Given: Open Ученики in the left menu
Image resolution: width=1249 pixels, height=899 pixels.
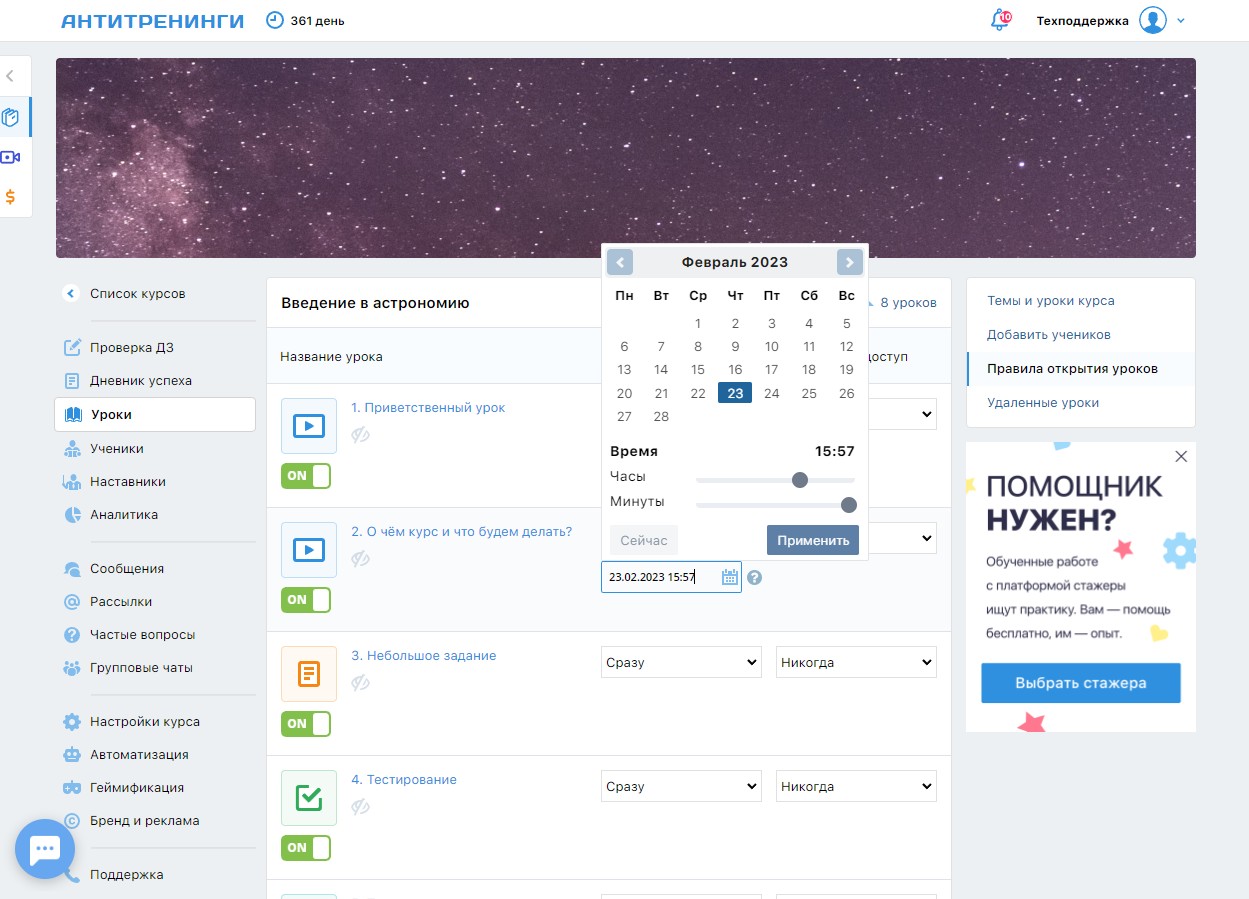Looking at the screenshot, I should tap(116, 449).
